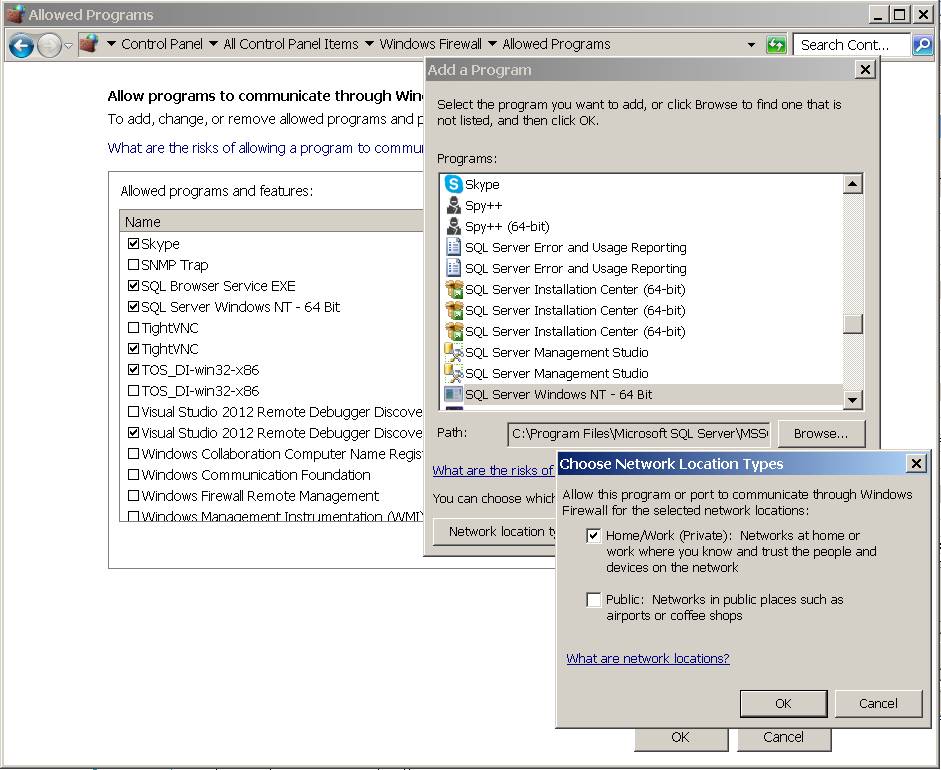Check unchecked TOS_DI-win32-x86 checkbox
Image resolution: width=941 pixels, height=770 pixels.
coord(133,391)
